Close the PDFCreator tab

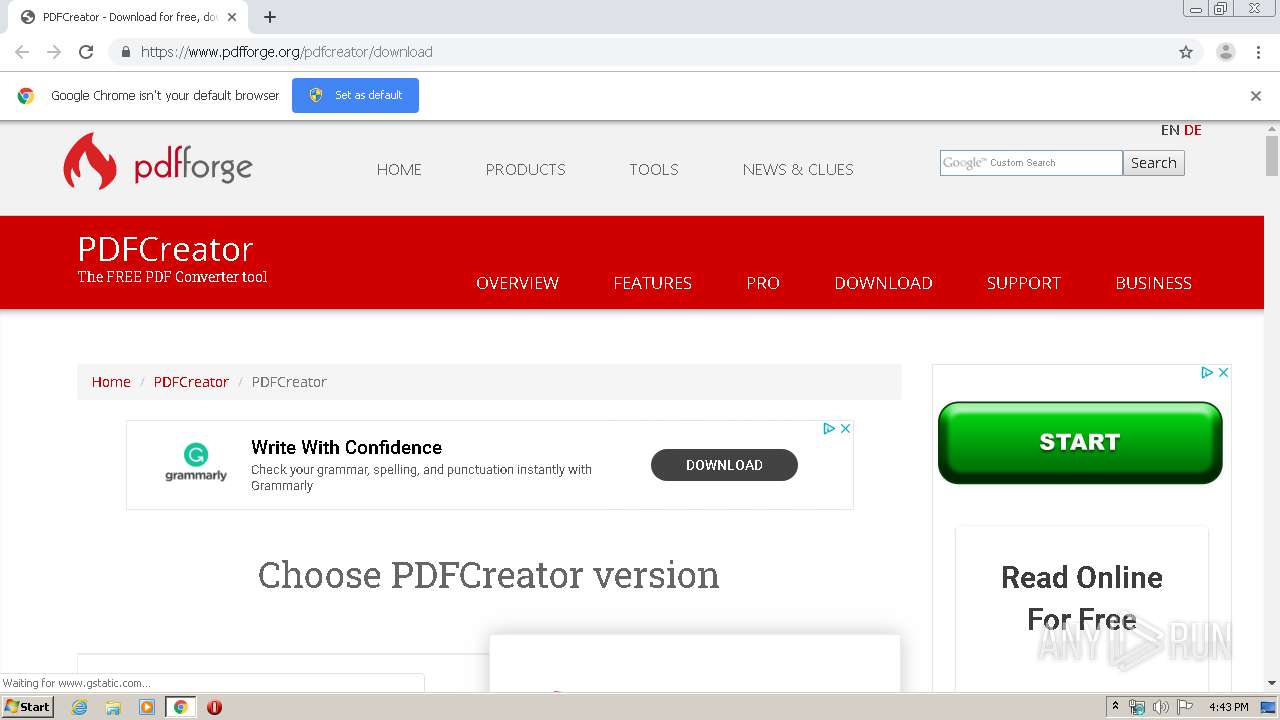tap(232, 17)
